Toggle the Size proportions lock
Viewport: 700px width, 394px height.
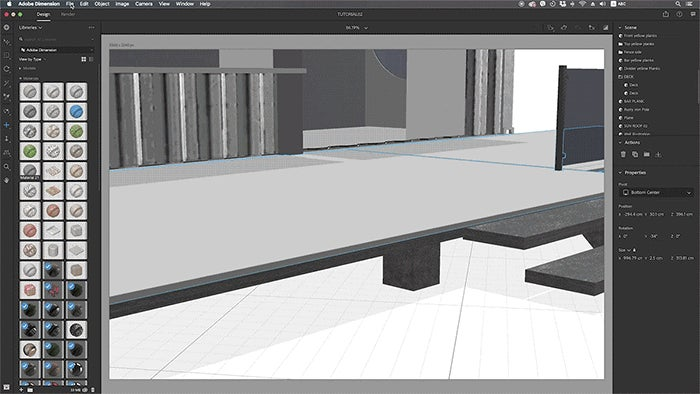coord(634,250)
